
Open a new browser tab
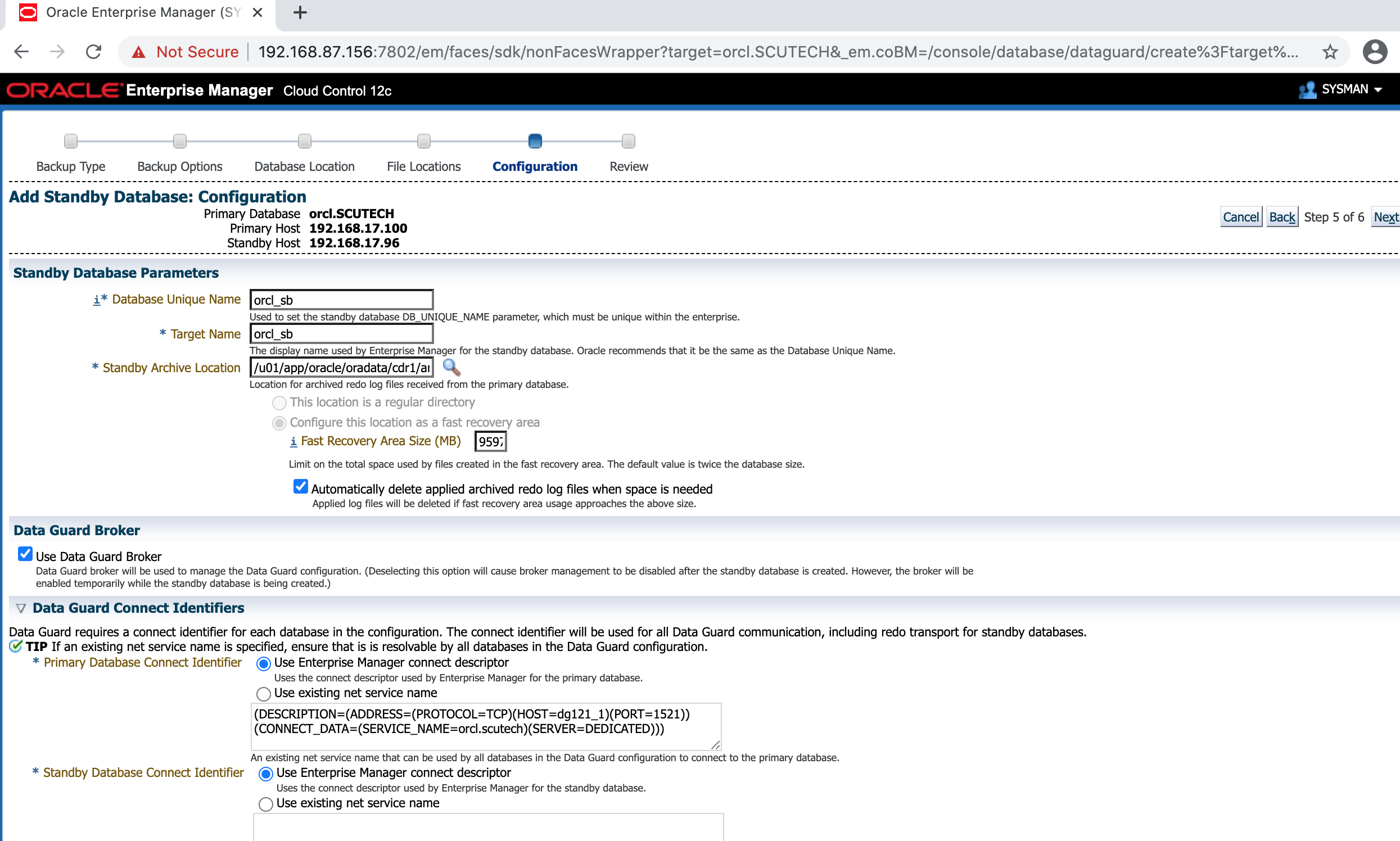click(300, 12)
